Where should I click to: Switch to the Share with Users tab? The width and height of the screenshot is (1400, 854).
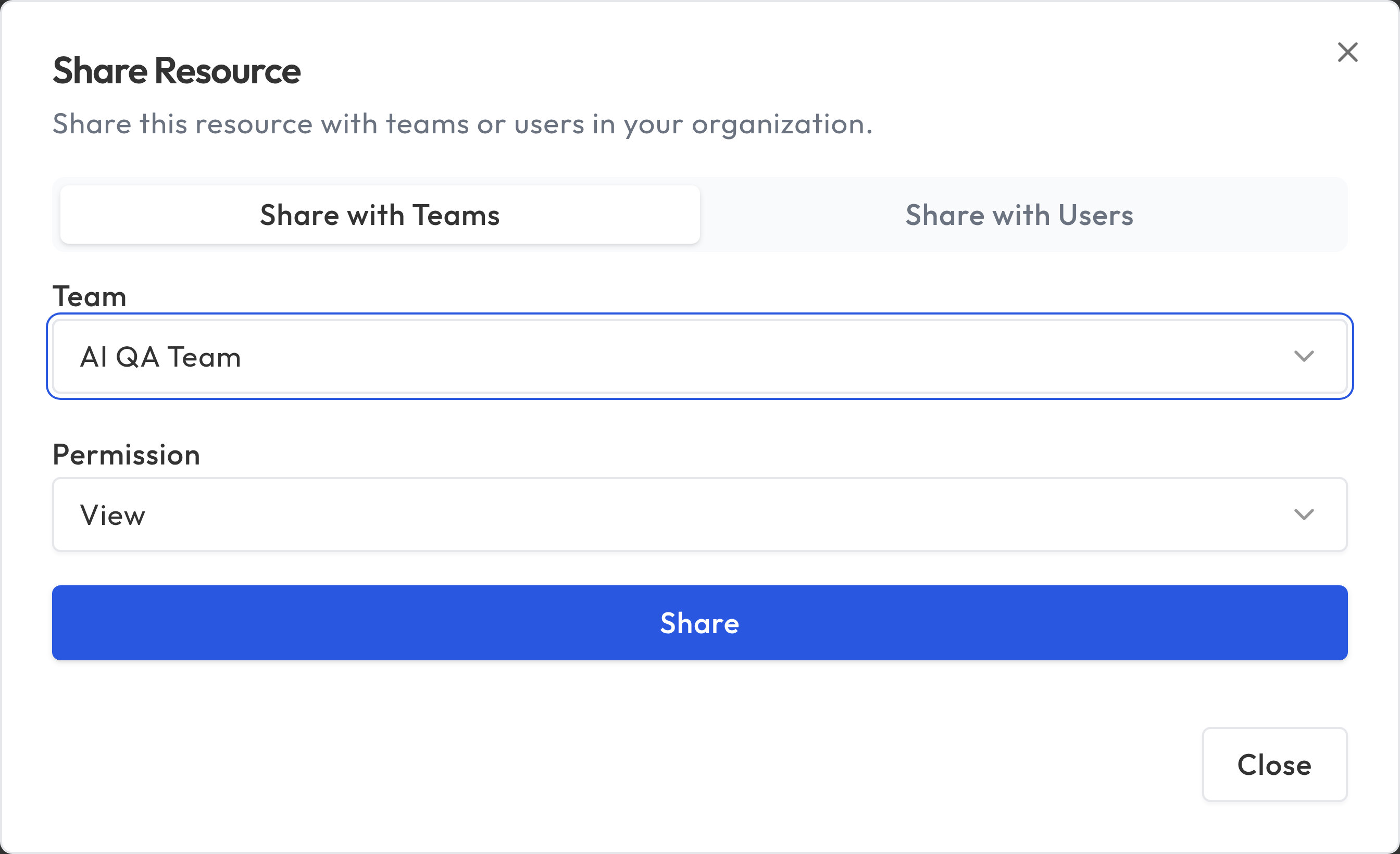pyautogui.click(x=1019, y=215)
